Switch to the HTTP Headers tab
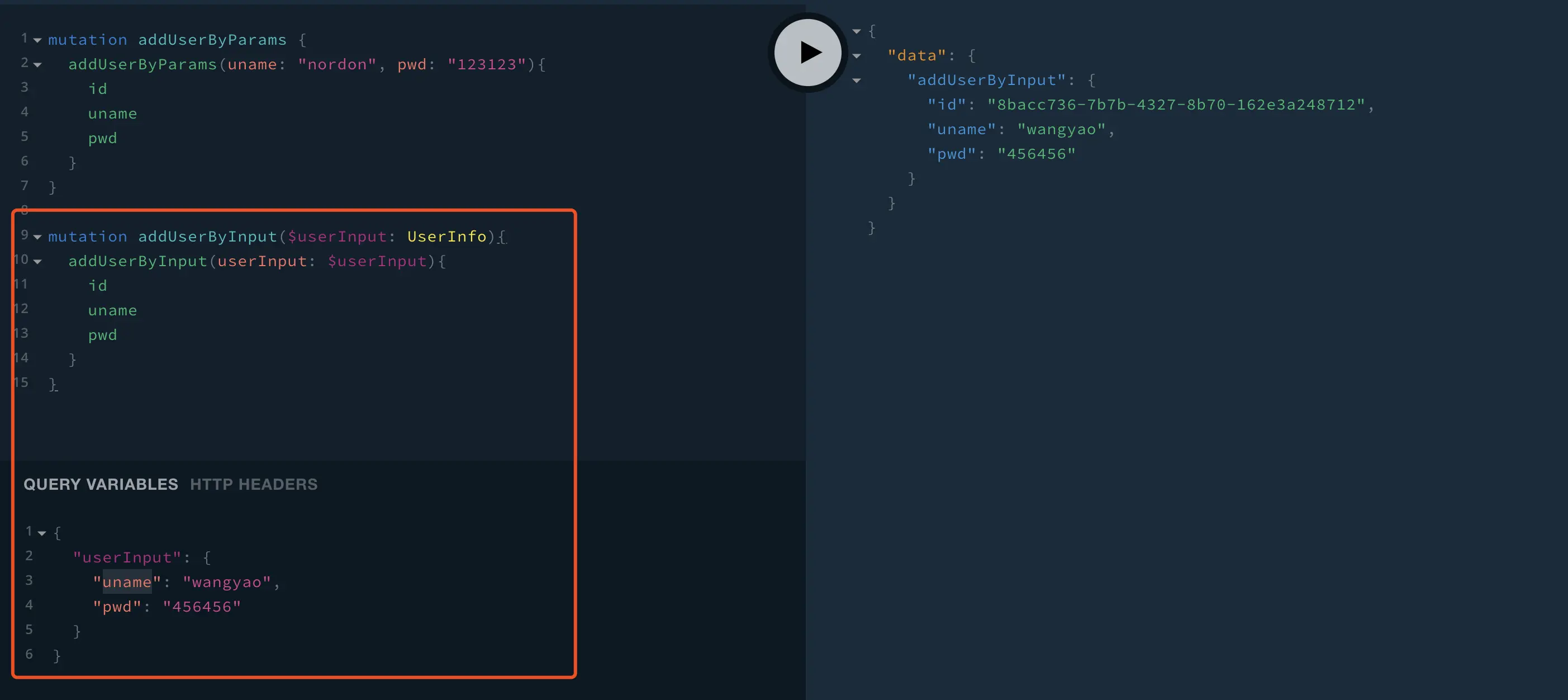This screenshot has height=700, width=1568. tap(253, 484)
